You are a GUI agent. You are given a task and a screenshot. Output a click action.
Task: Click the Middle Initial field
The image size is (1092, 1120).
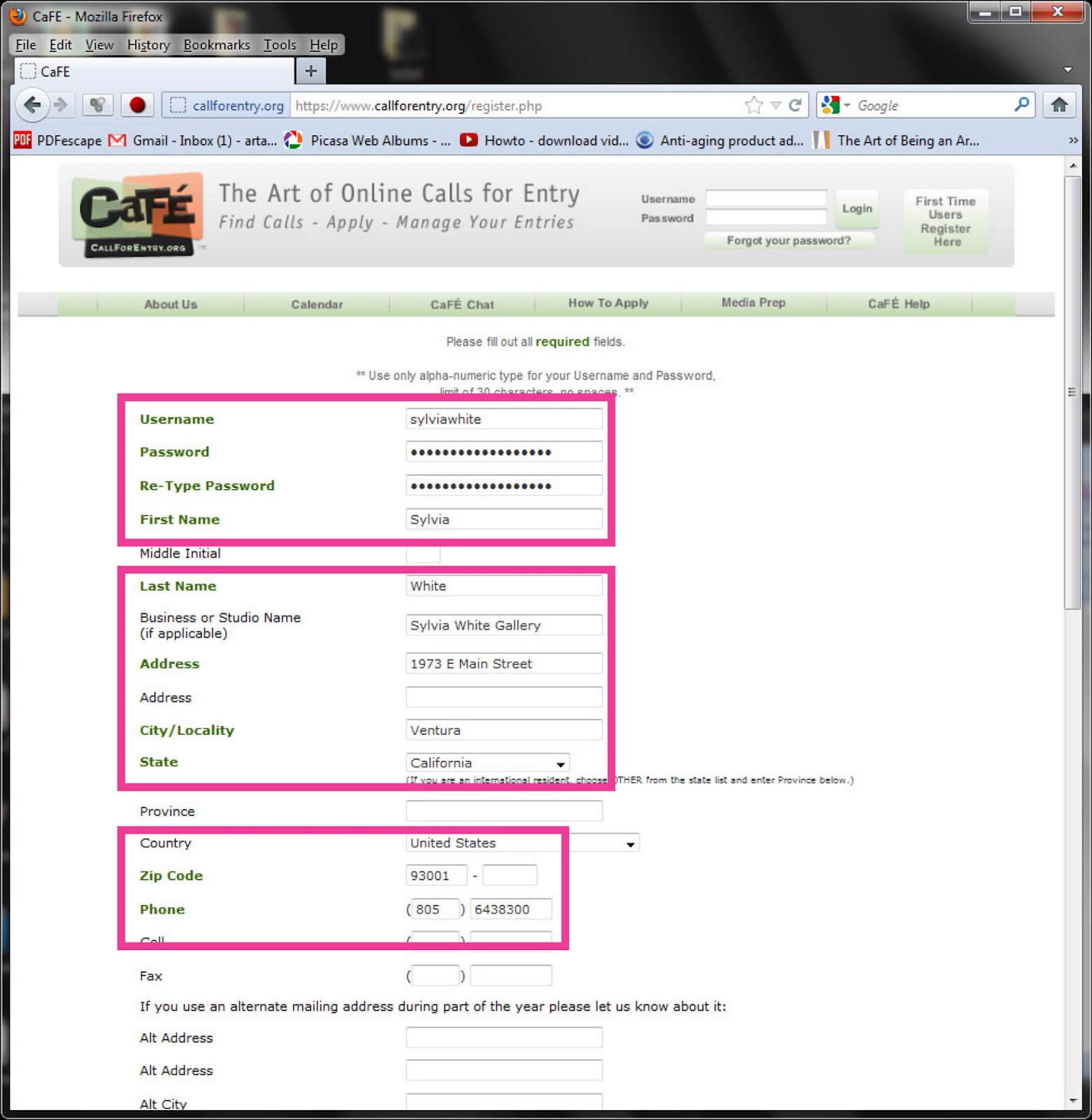tap(423, 554)
